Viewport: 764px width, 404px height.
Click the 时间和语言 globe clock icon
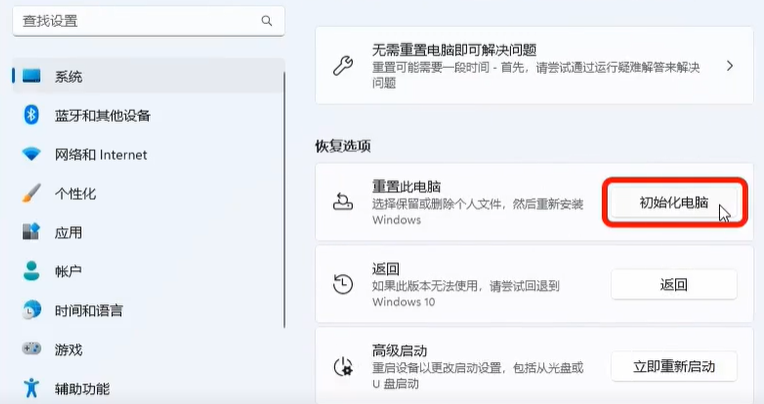(32, 310)
